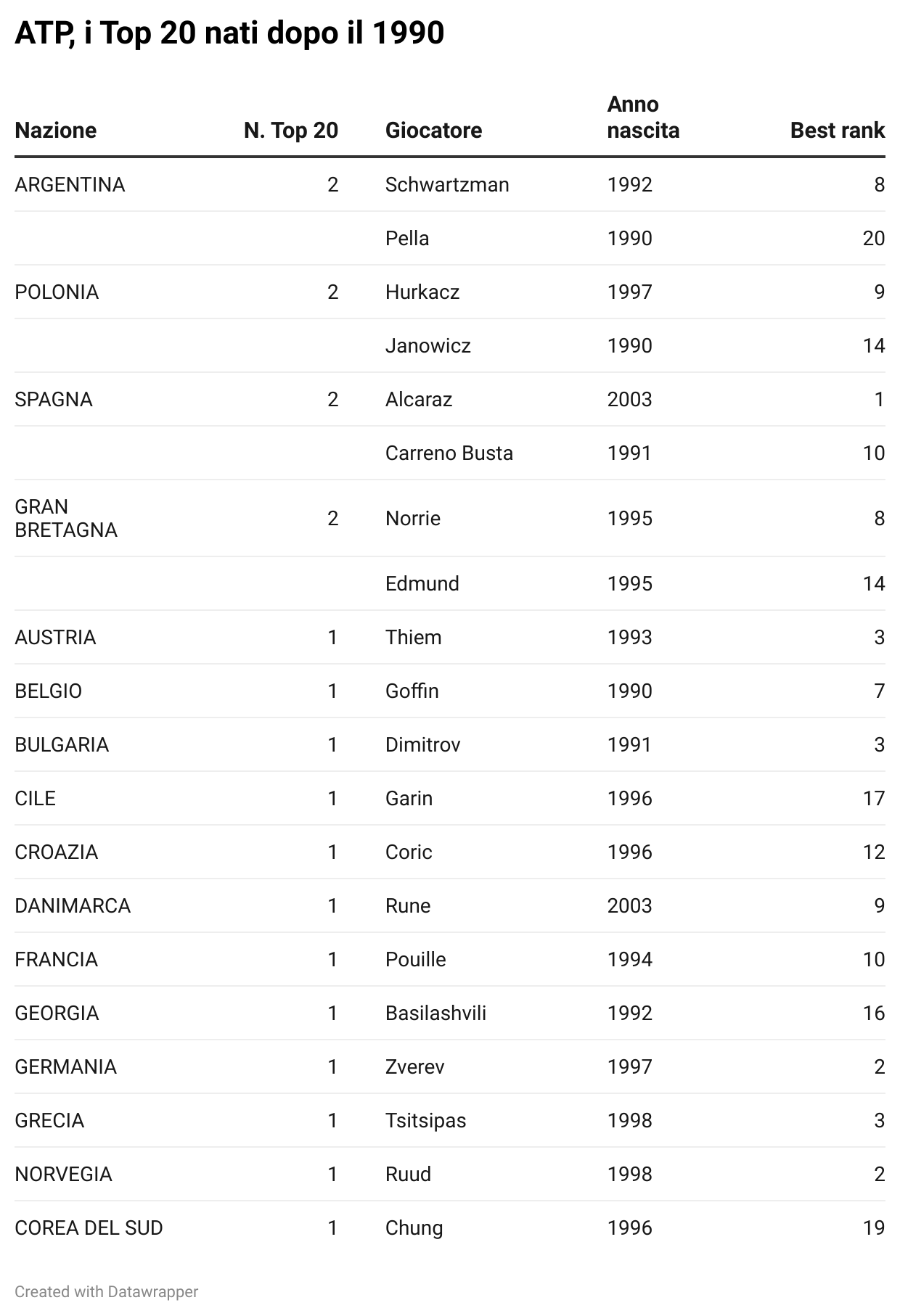Image resolution: width=900 pixels, height=1316 pixels.
Task: Click the Janowicz player cell
Action: pos(428,346)
